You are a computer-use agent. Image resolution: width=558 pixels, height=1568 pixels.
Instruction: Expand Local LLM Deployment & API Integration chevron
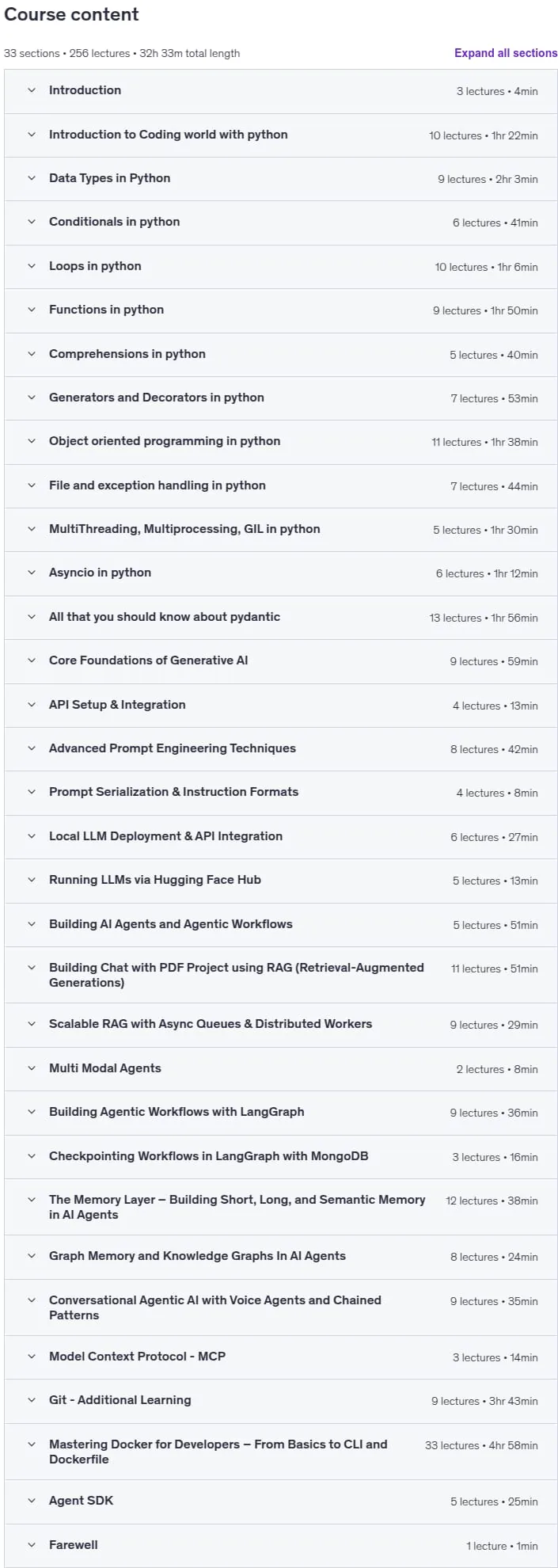tap(32, 836)
